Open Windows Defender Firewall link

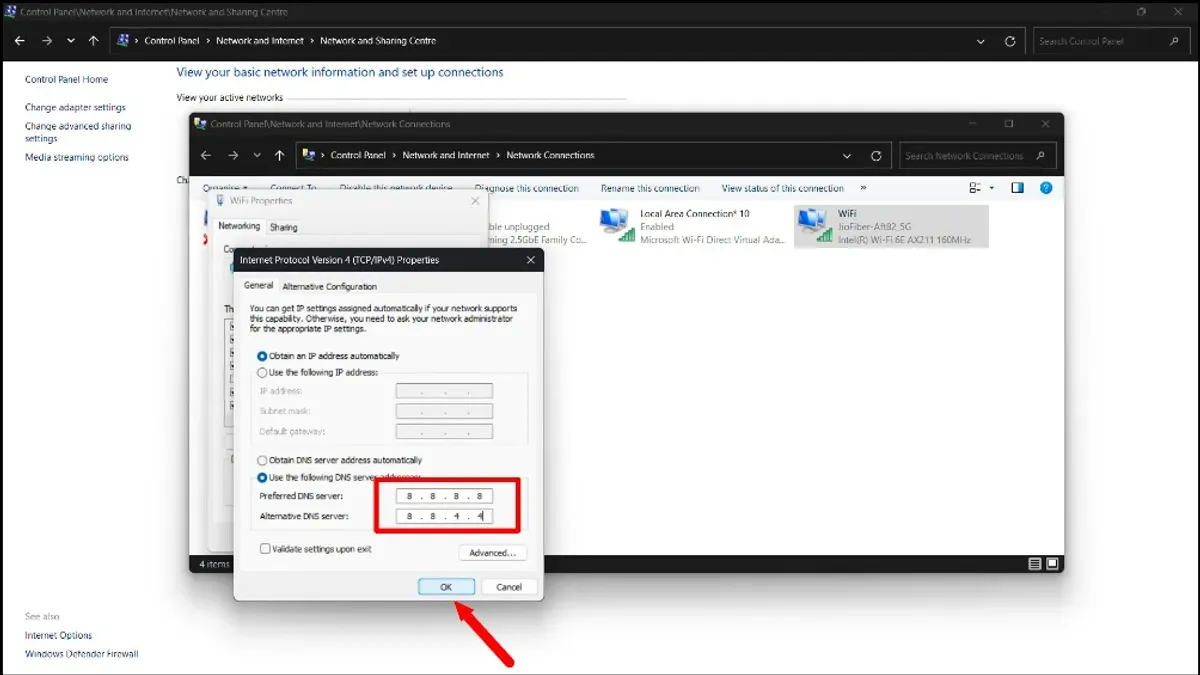pos(81,654)
